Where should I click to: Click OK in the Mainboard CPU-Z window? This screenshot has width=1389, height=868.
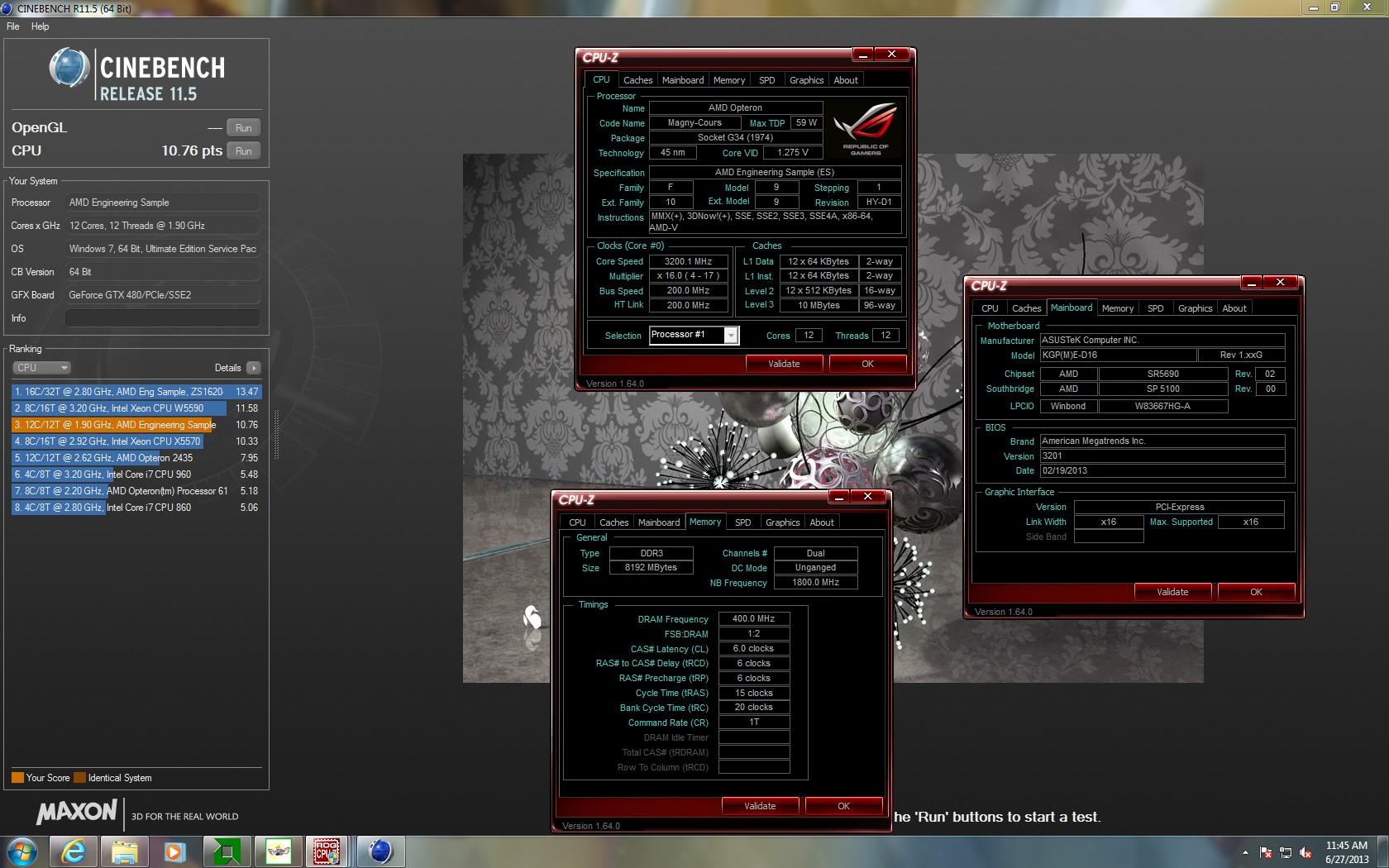[x=1256, y=592]
